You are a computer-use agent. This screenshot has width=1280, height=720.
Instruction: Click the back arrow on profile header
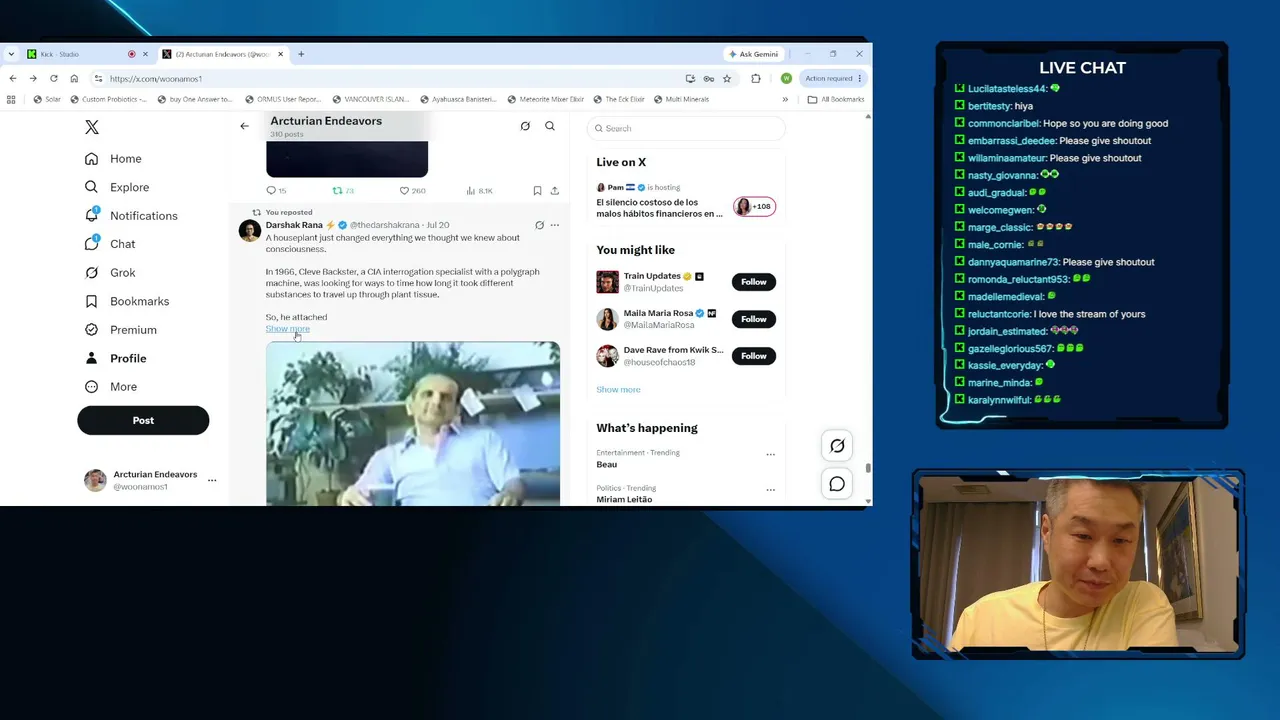[244, 126]
